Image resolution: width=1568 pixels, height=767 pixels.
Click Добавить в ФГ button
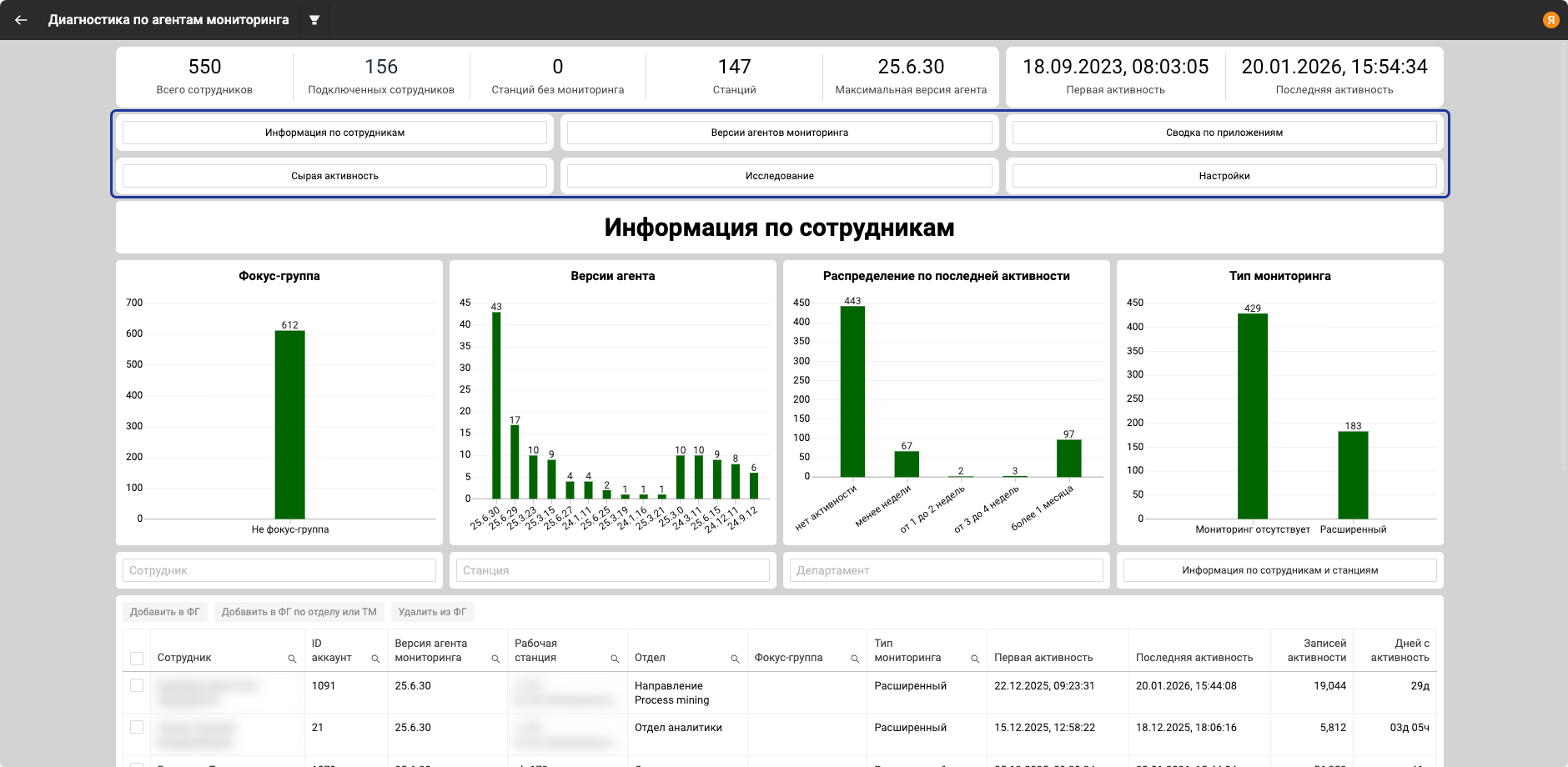pos(165,612)
